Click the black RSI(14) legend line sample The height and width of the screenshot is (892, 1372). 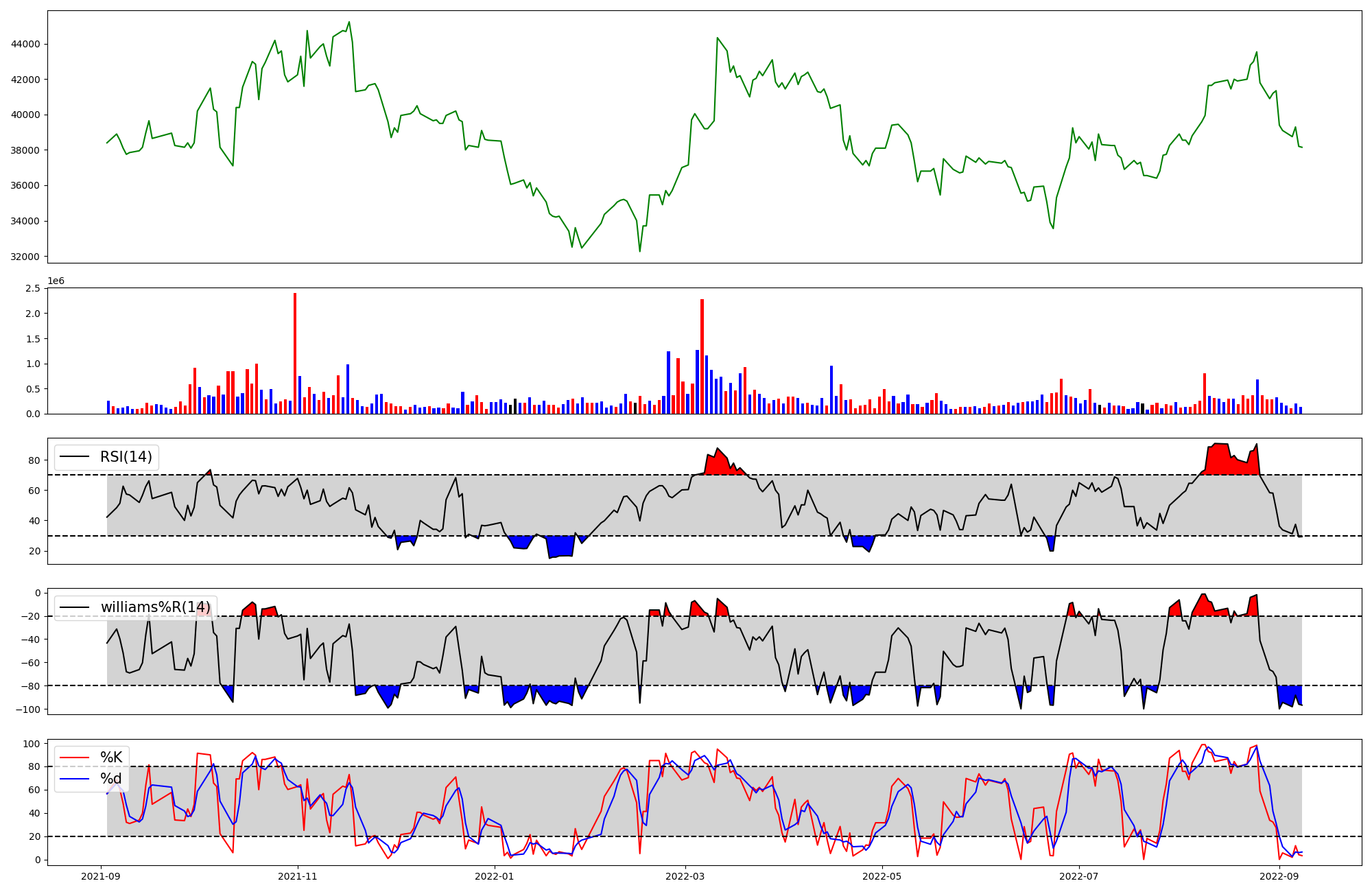[75, 457]
